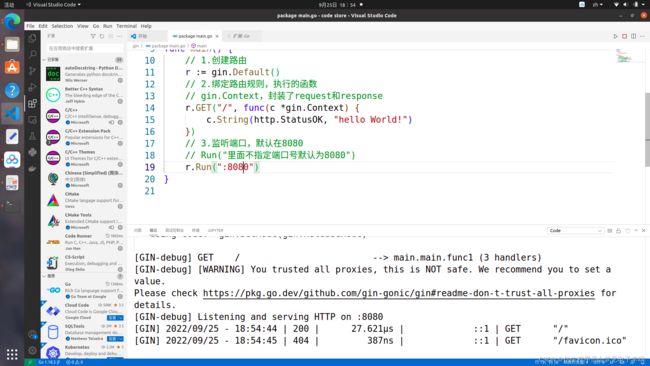Open manage gear for C/C++ Extension Pack

tap(120, 143)
